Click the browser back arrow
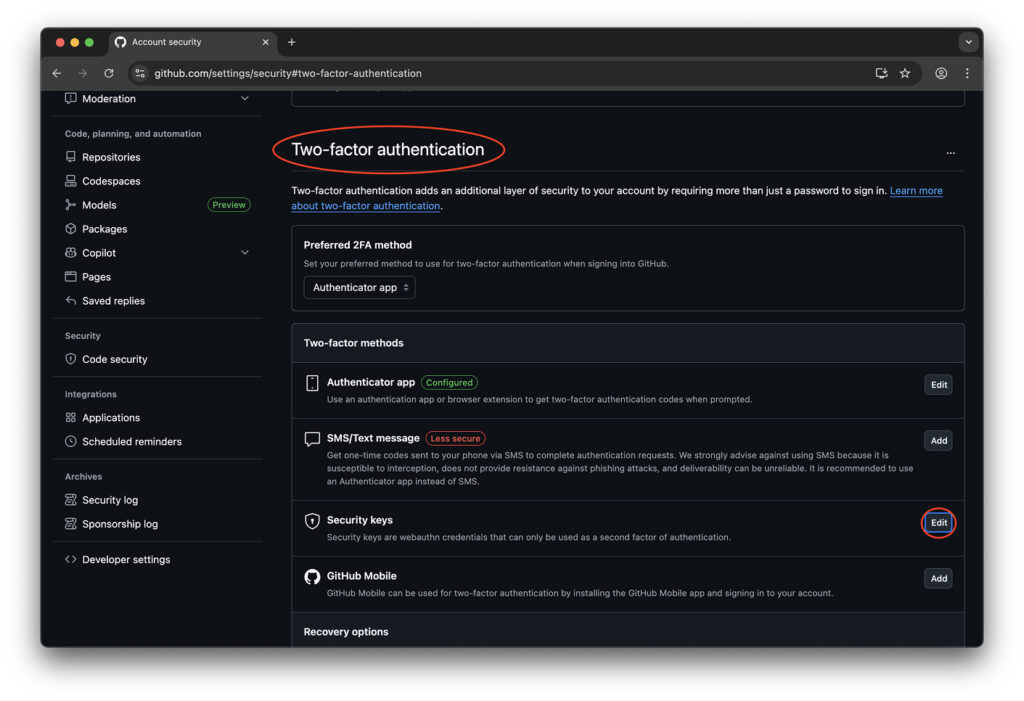Viewport: 1024px width, 701px height. [x=57, y=73]
